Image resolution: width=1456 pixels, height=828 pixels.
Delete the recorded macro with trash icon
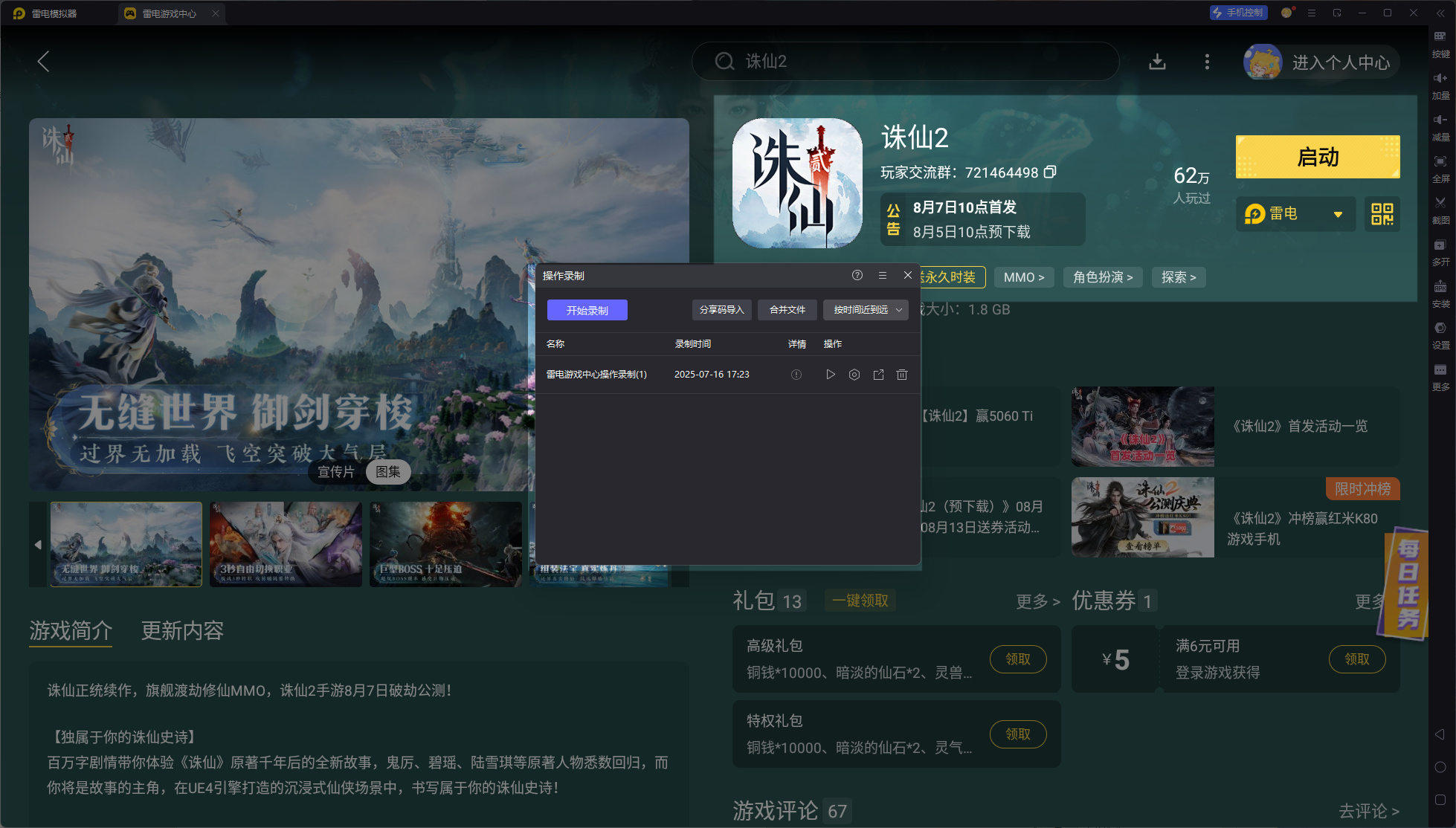(x=902, y=375)
